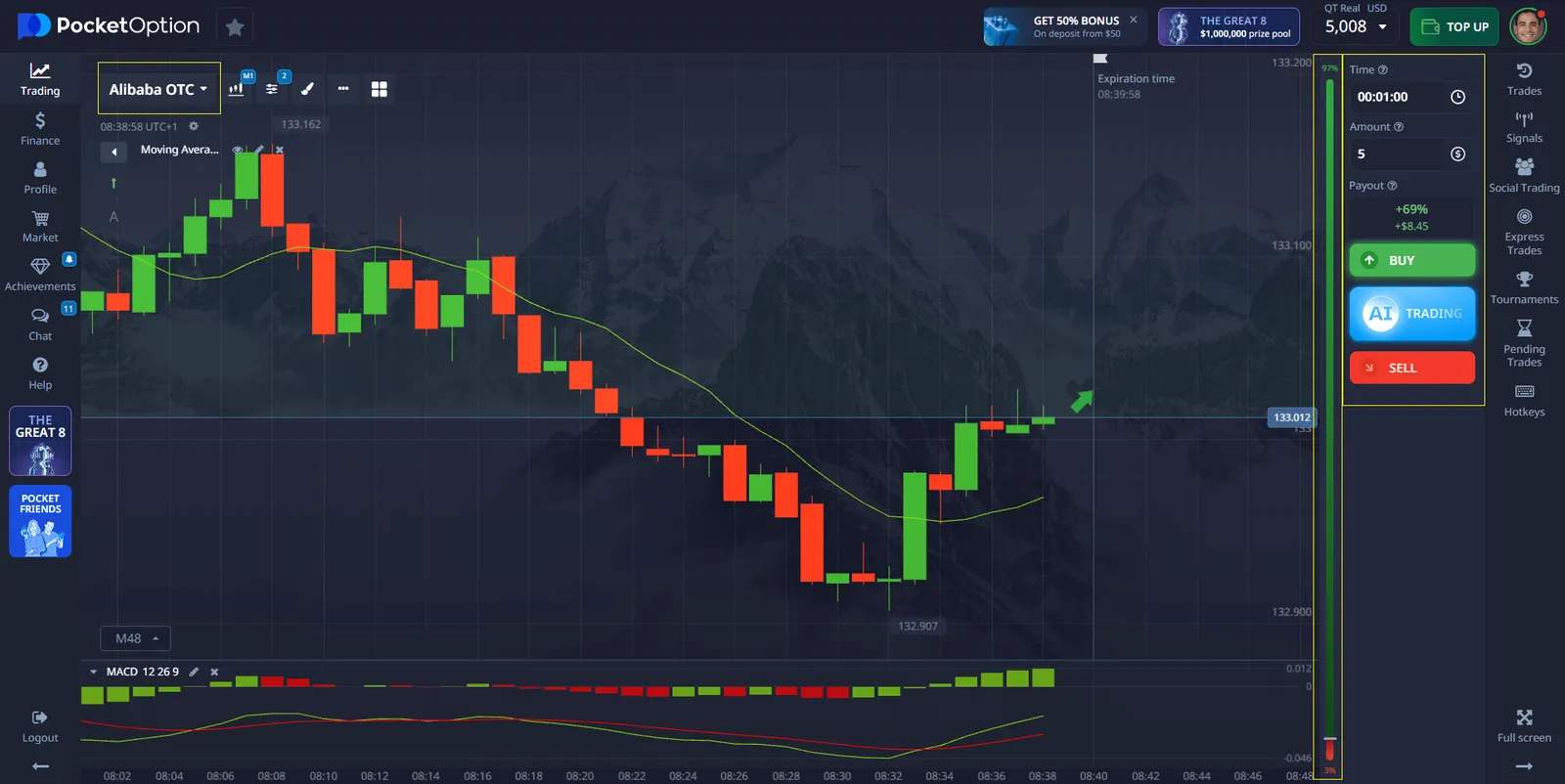Open Tournaments trophy icon
1565x784 pixels.
tap(1524, 287)
